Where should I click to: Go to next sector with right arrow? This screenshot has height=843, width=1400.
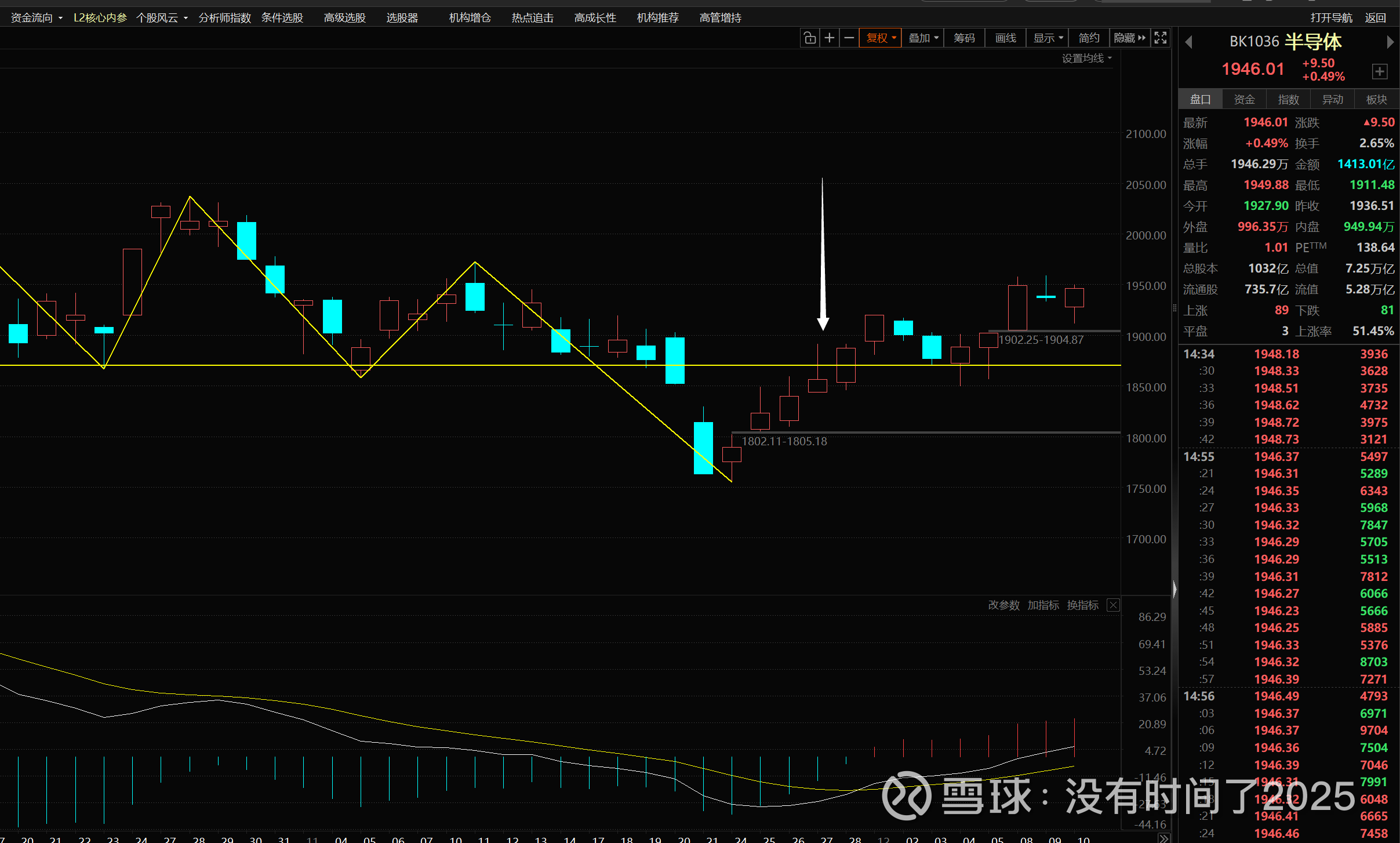pos(1390,42)
